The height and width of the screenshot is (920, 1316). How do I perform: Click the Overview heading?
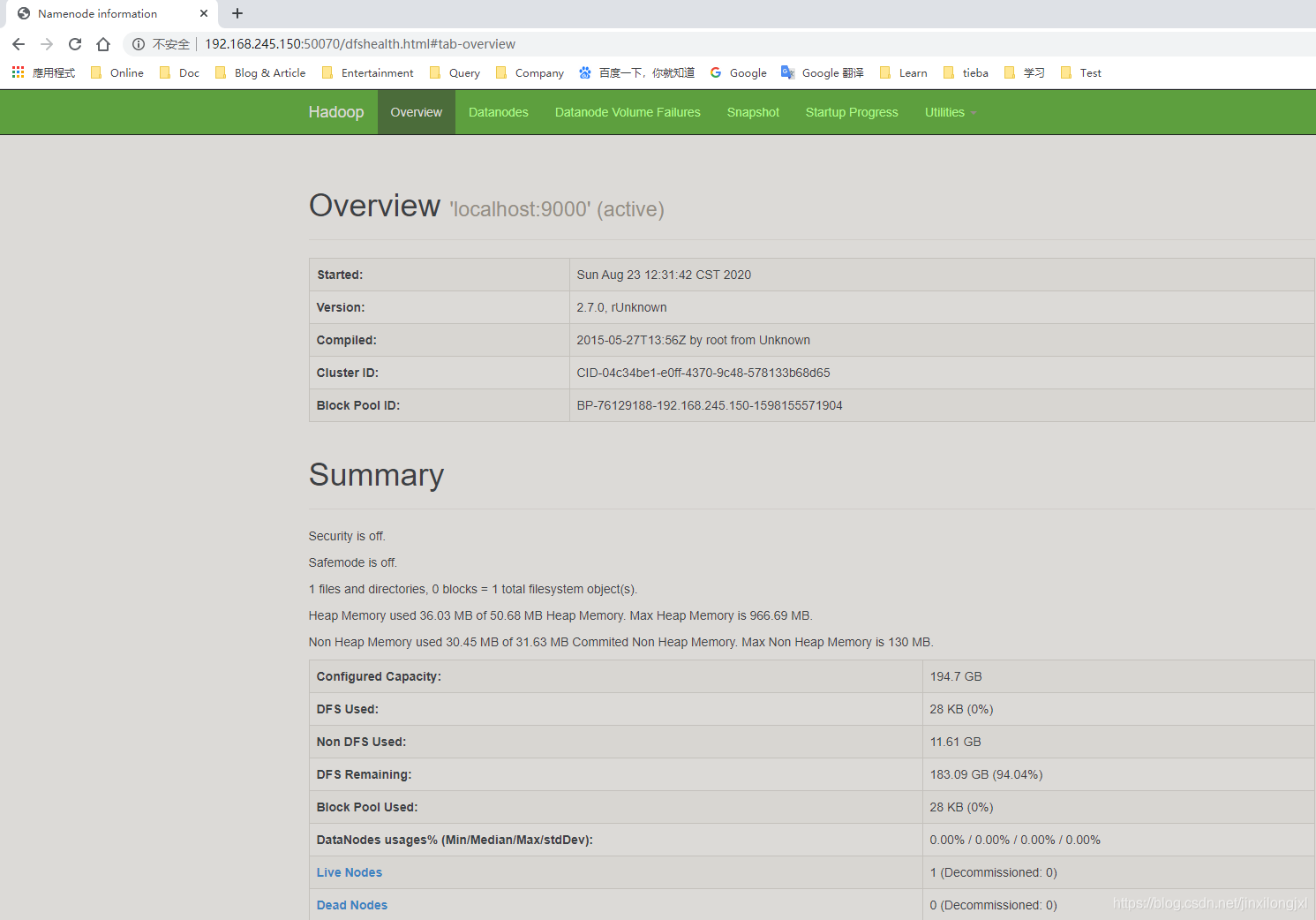(374, 206)
